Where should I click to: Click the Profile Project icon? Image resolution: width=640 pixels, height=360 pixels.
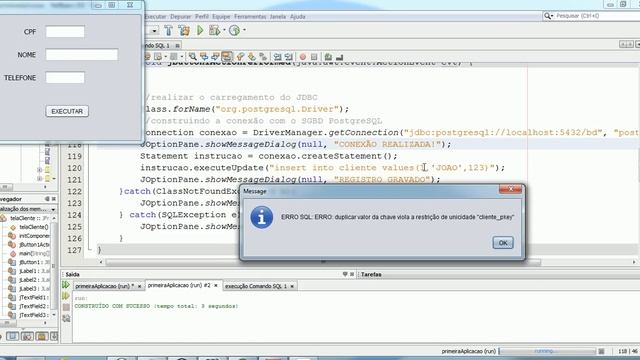234,30
